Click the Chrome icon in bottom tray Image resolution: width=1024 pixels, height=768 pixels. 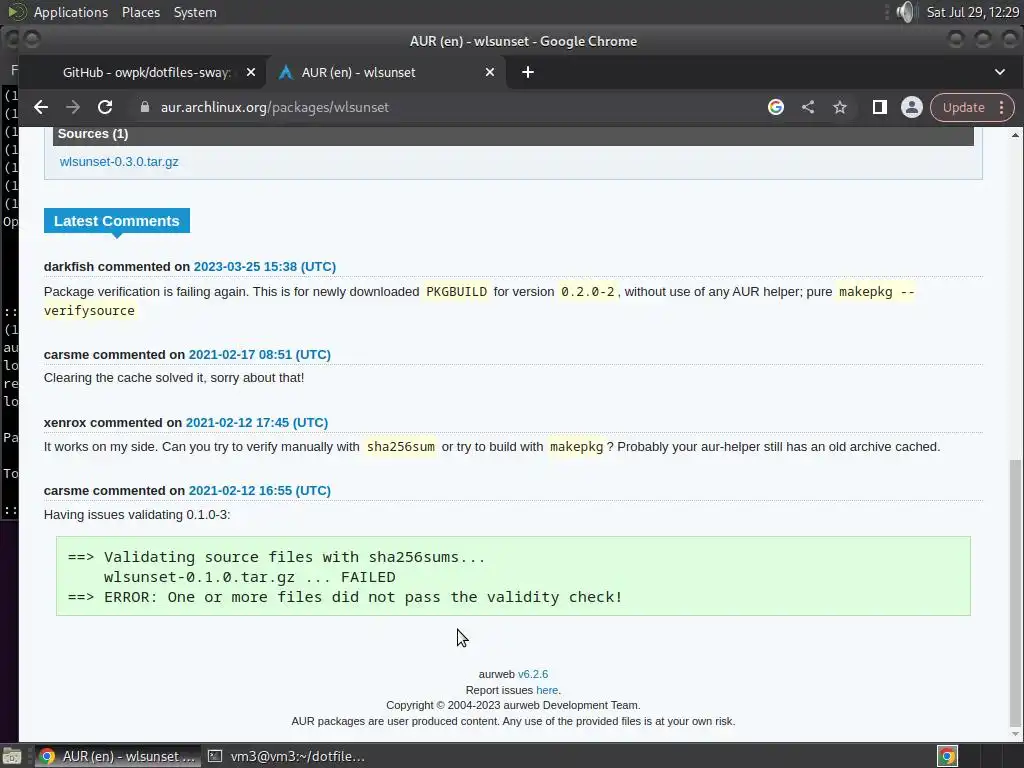tap(947, 756)
